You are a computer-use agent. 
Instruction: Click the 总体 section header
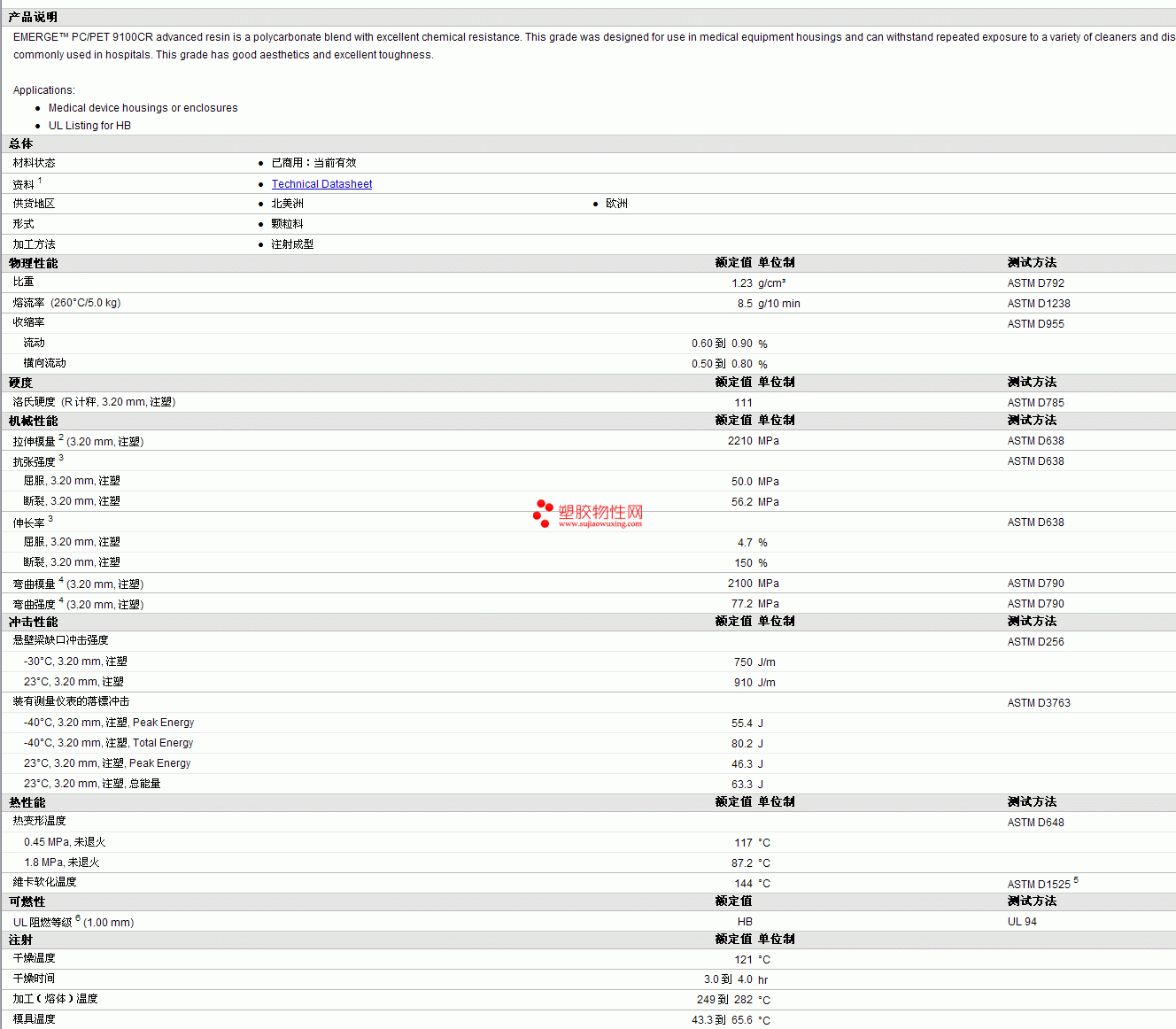click(x=20, y=143)
